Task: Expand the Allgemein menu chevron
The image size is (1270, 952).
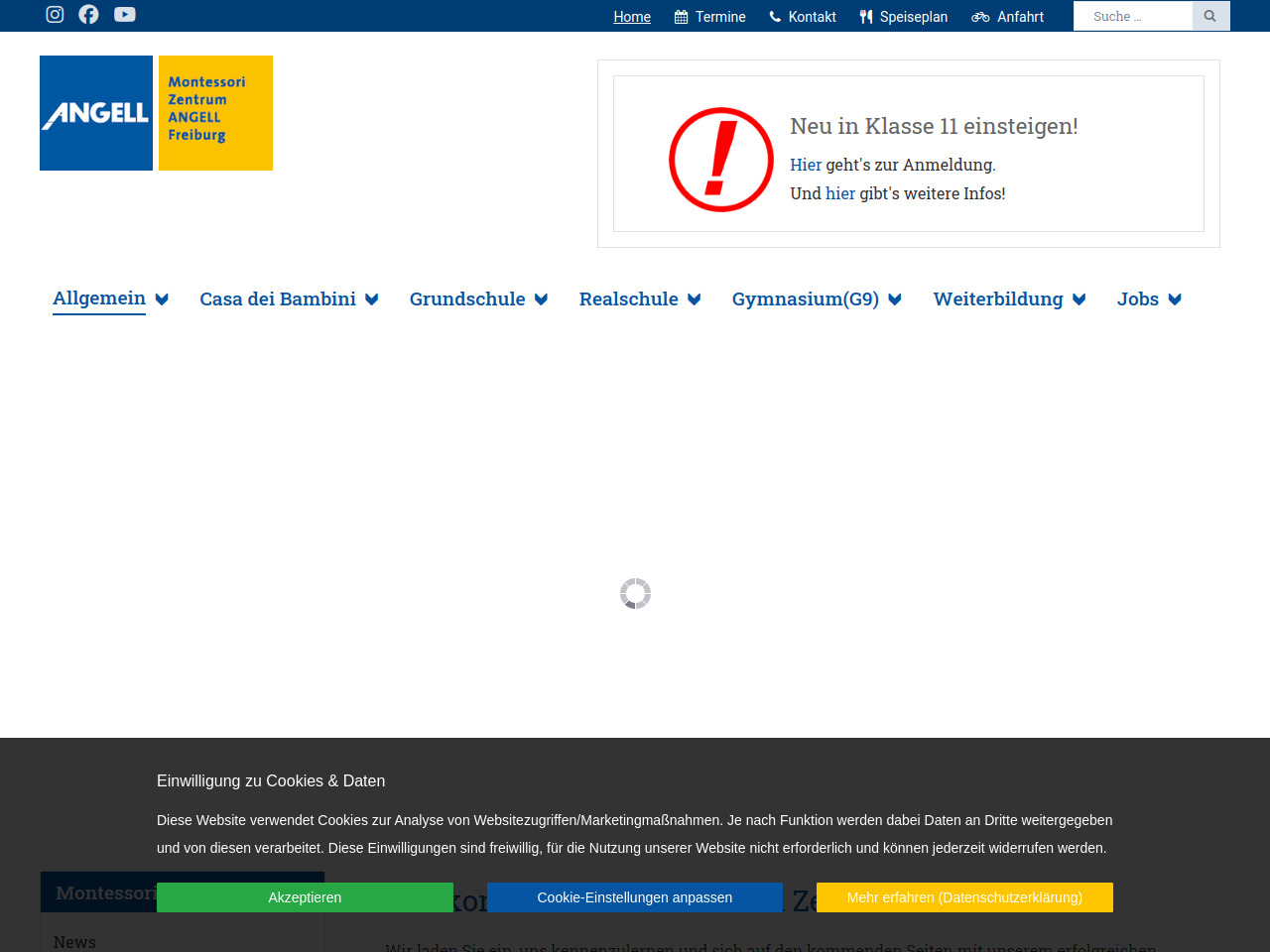Action: [x=162, y=299]
